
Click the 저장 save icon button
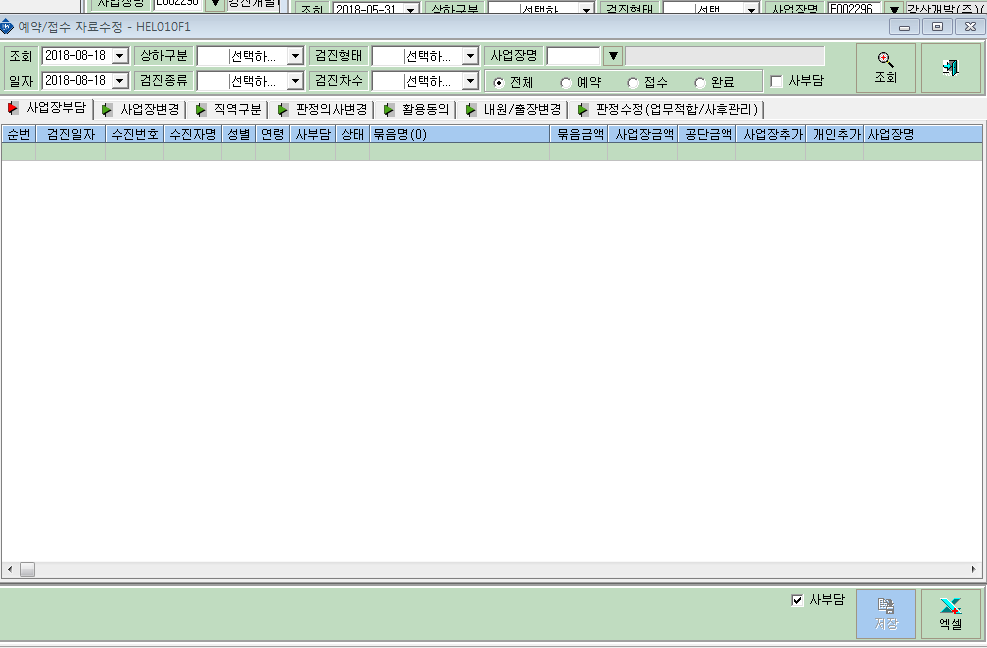tap(886, 614)
